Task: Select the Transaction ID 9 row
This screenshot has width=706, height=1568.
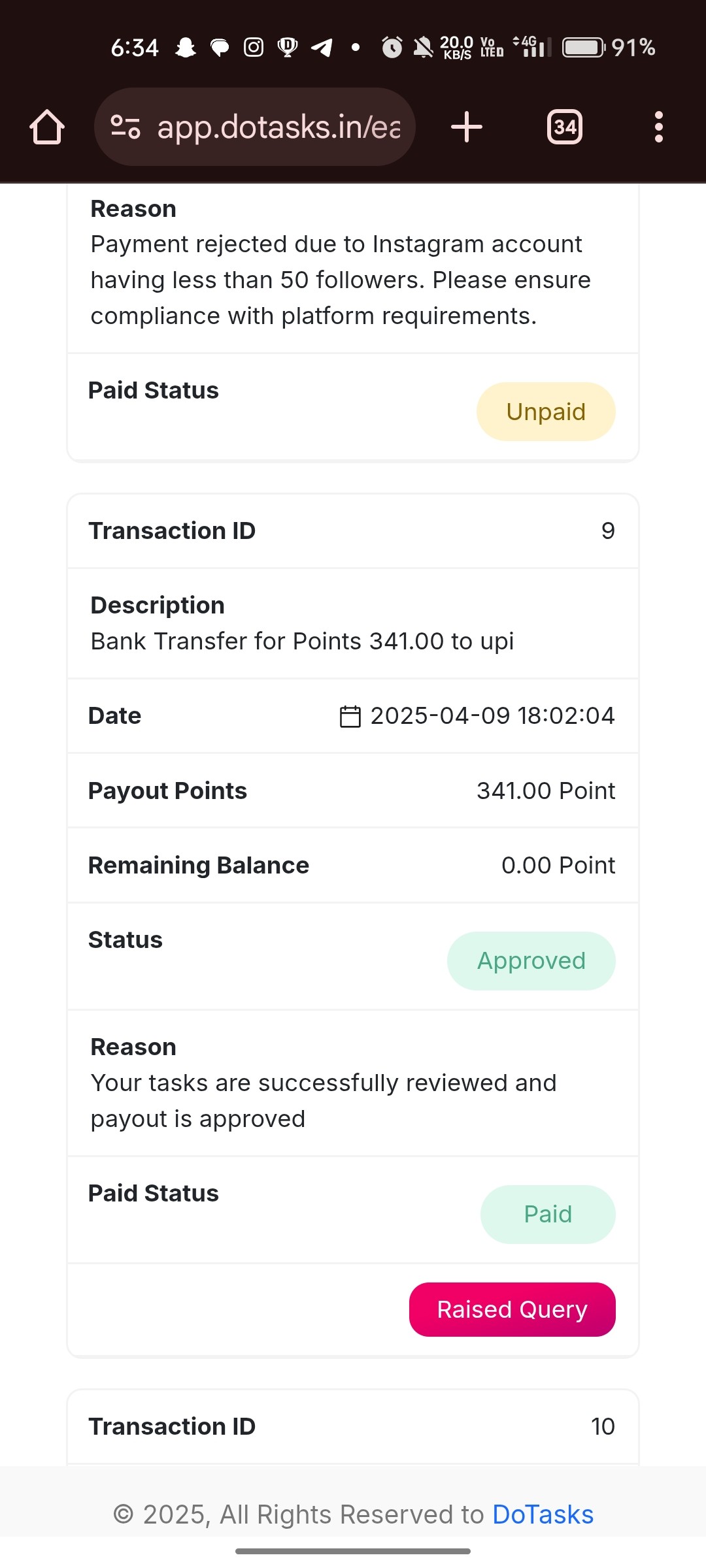Action: (353, 531)
